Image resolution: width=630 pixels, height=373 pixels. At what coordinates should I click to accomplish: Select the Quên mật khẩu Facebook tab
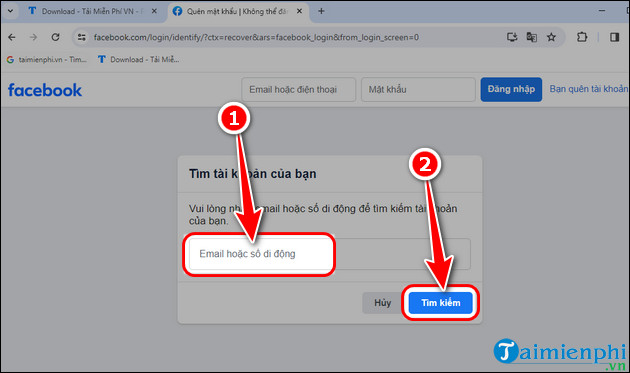(x=237, y=11)
